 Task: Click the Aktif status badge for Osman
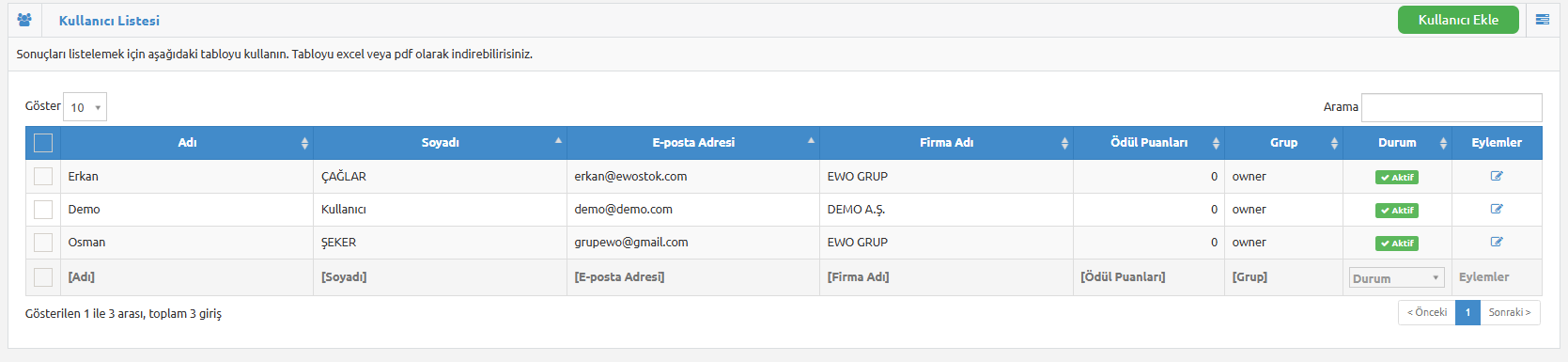(1397, 243)
